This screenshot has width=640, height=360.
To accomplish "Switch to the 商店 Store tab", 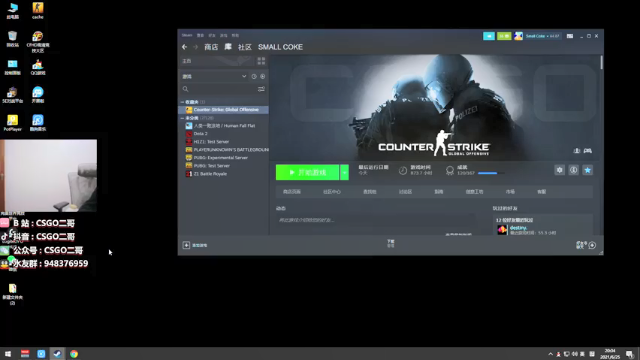I will (211, 47).
